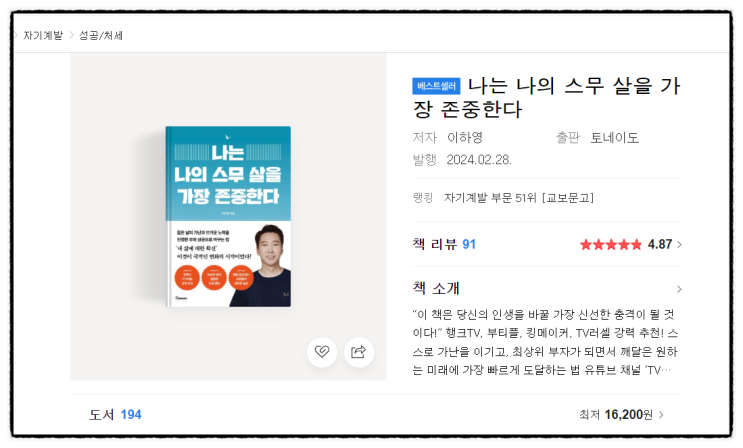Open the 성공/처세 breadcrumb category

click(100, 36)
